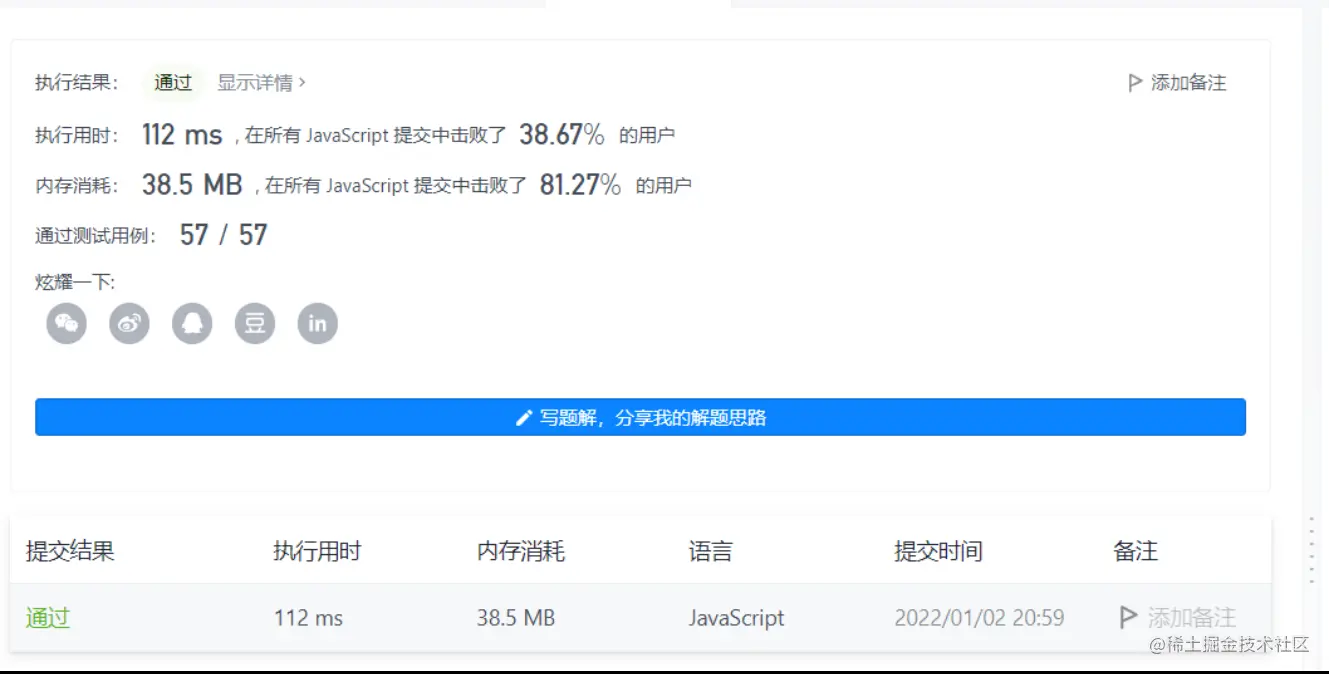Expand 显示详情 details chevron
Screen dimensions: 1329x674
[302, 83]
